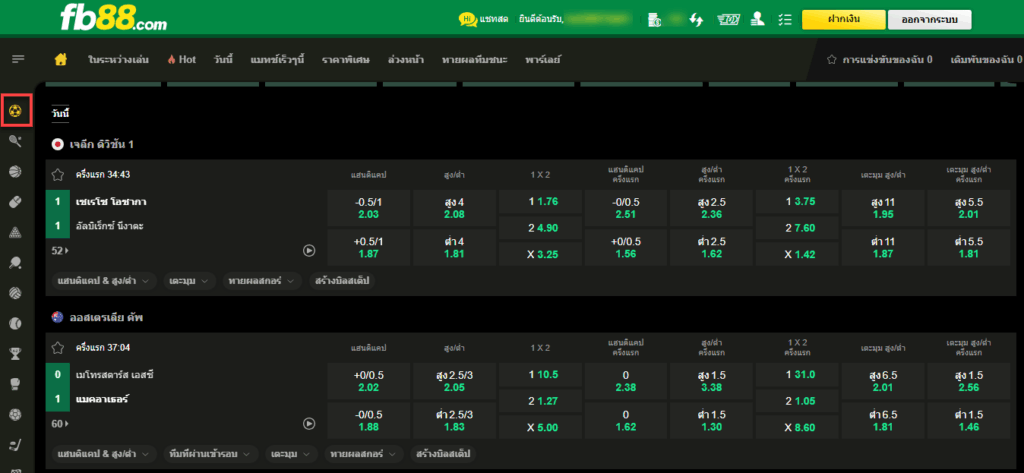This screenshot has width=1024, height=473.
Task: Open ทายผลสกอร์ dropdown in ออสเตรเลีย คัพ match
Action: pyautogui.click(x=364, y=453)
